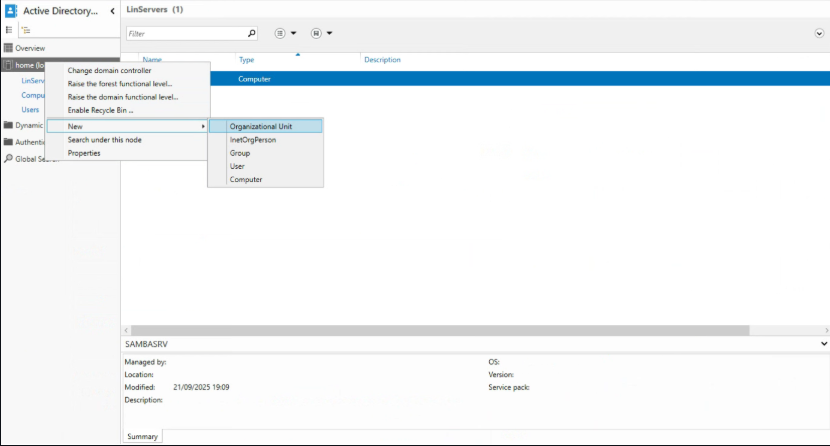The width and height of the screenshot is (830, 446).
Task: Choose Group in the New submenu
Action: (x=240, y=153)
